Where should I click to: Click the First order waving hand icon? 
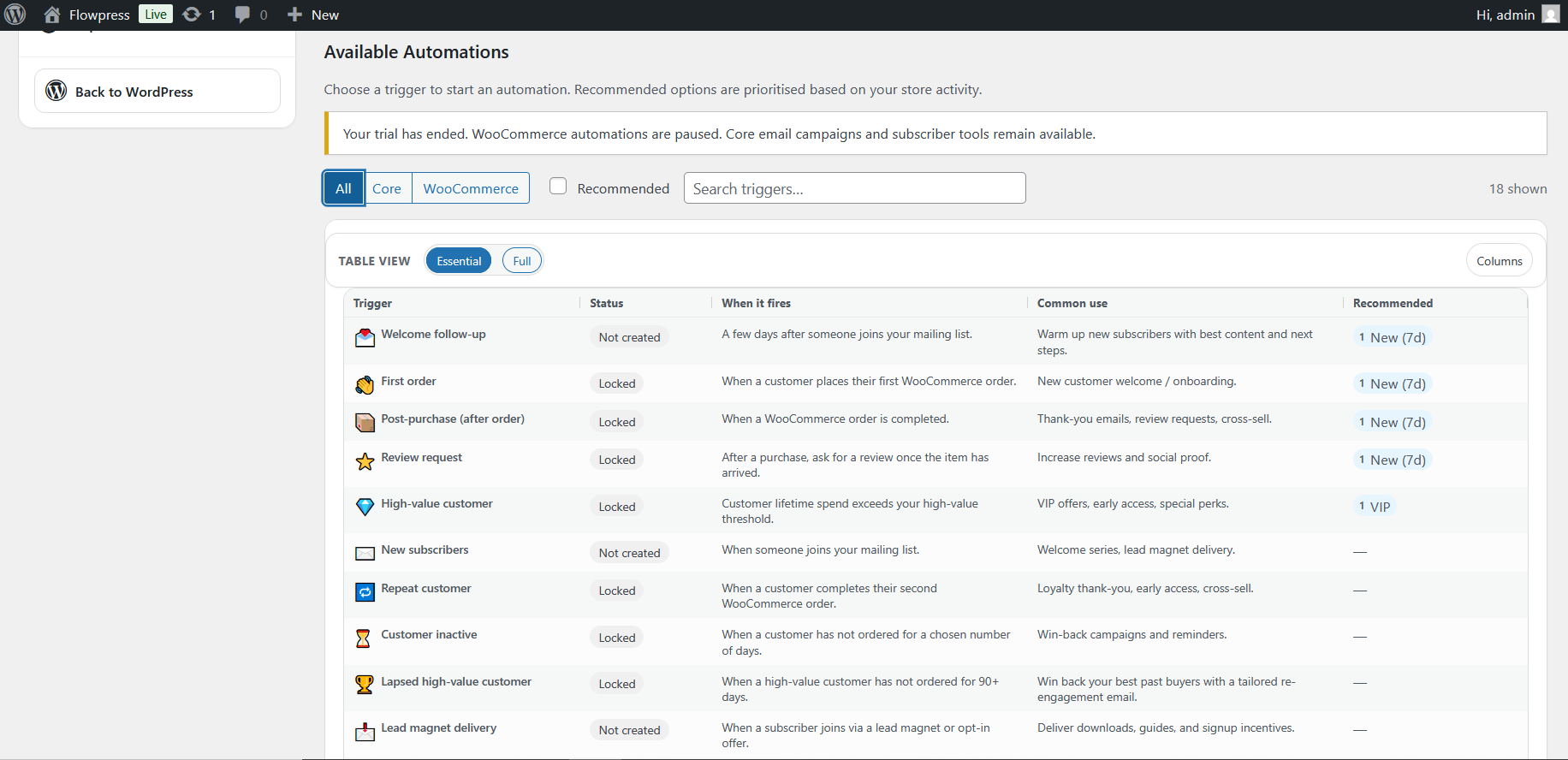point(365,384)
